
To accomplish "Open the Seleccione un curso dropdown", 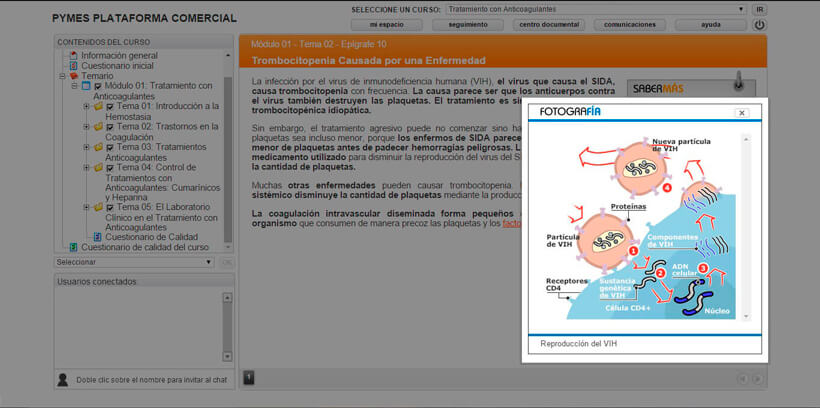I will [596, 9].
